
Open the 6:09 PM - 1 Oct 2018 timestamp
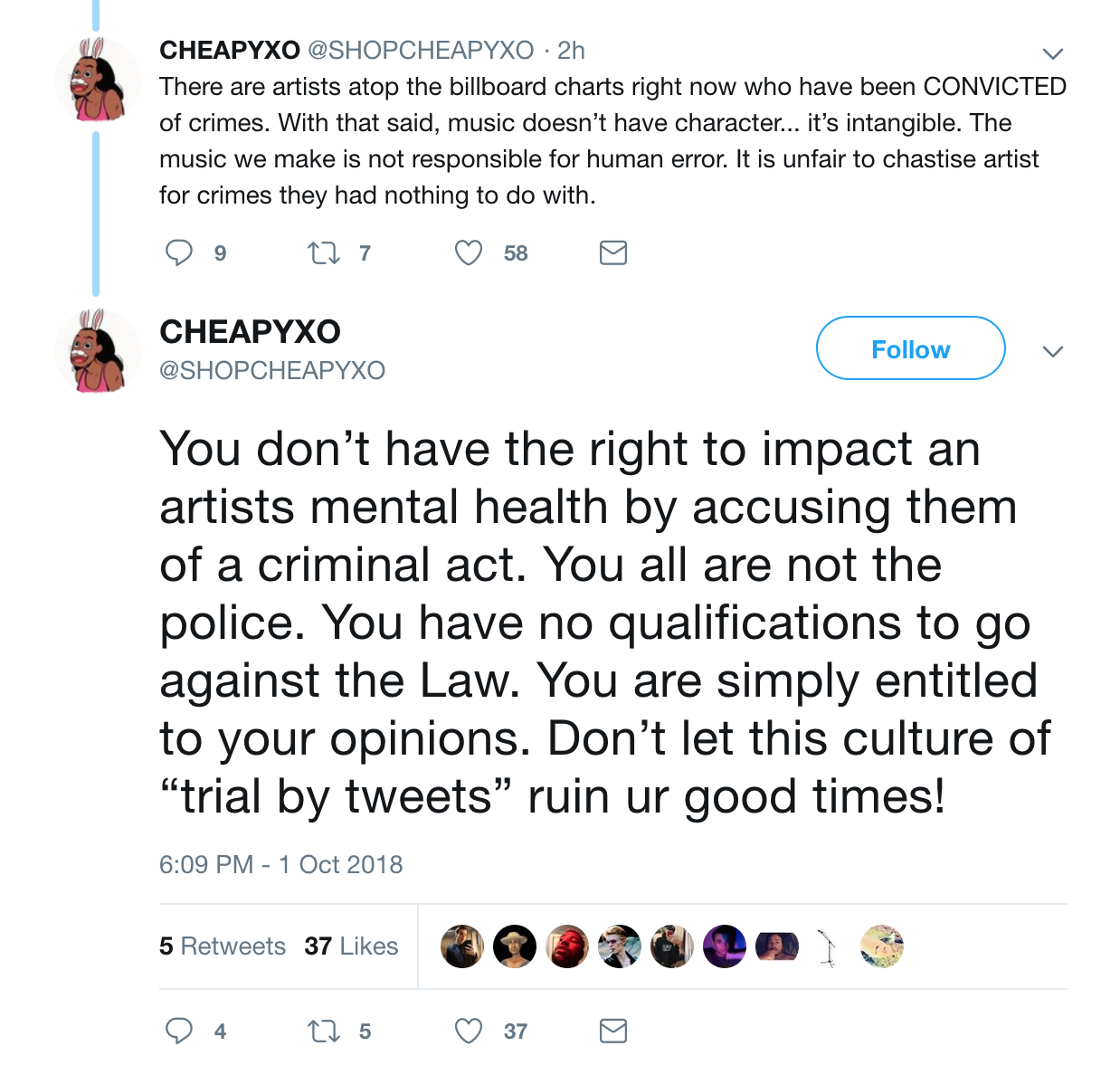[280, 865]
